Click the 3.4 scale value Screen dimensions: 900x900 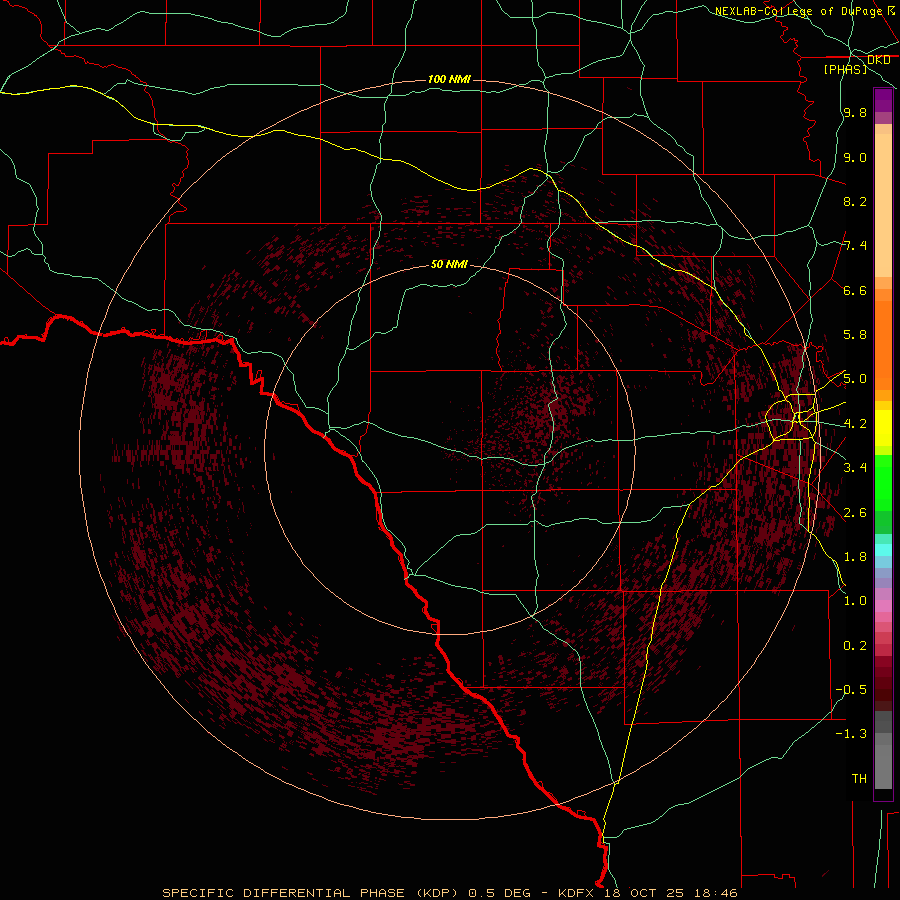(x=855, y=468)
